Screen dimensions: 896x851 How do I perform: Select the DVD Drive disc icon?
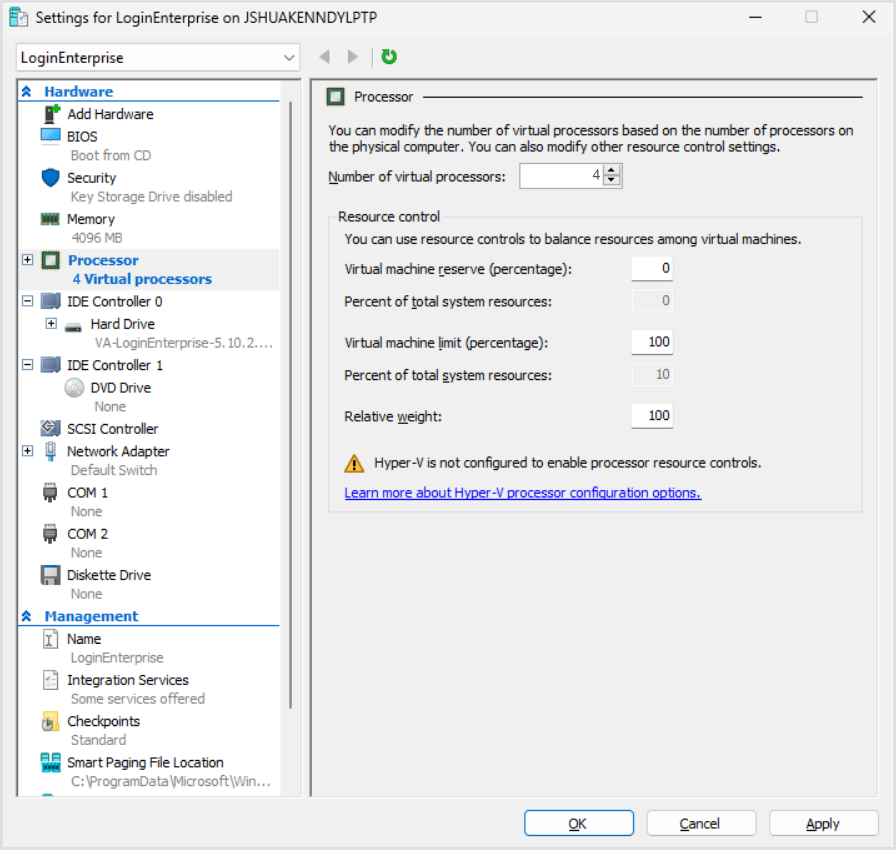pyautogui.click(x=74, y=388)
